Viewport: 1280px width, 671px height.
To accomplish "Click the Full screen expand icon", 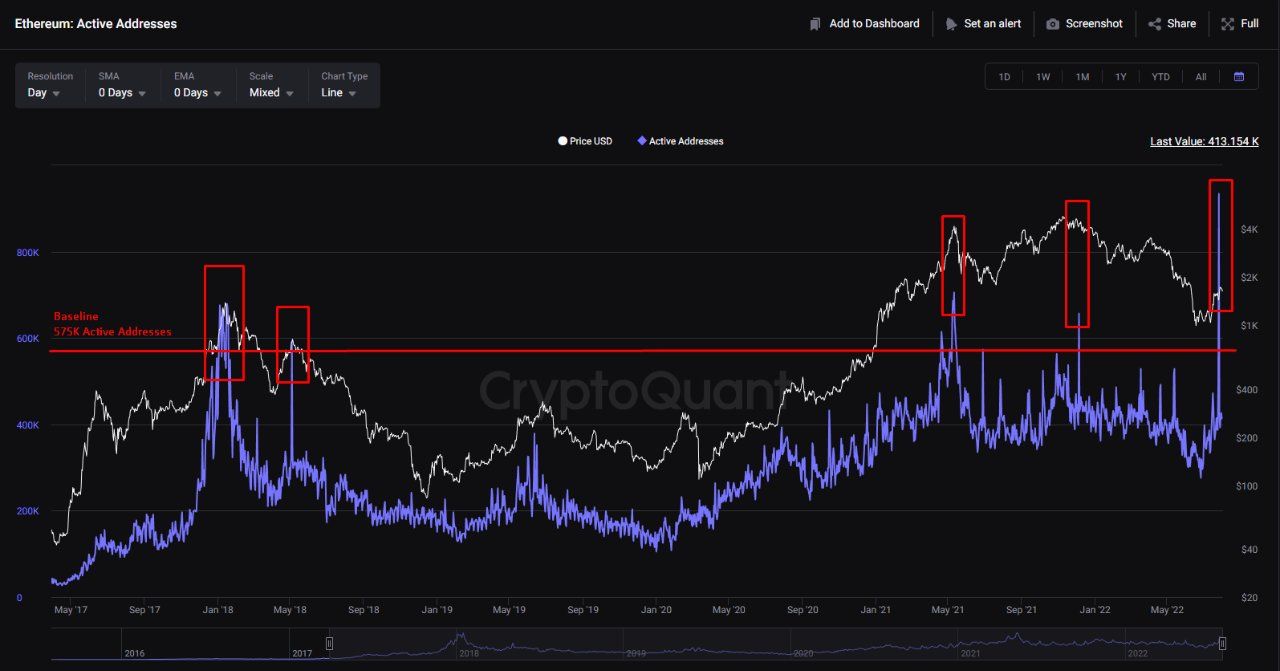I will [x=1228, y=24].
